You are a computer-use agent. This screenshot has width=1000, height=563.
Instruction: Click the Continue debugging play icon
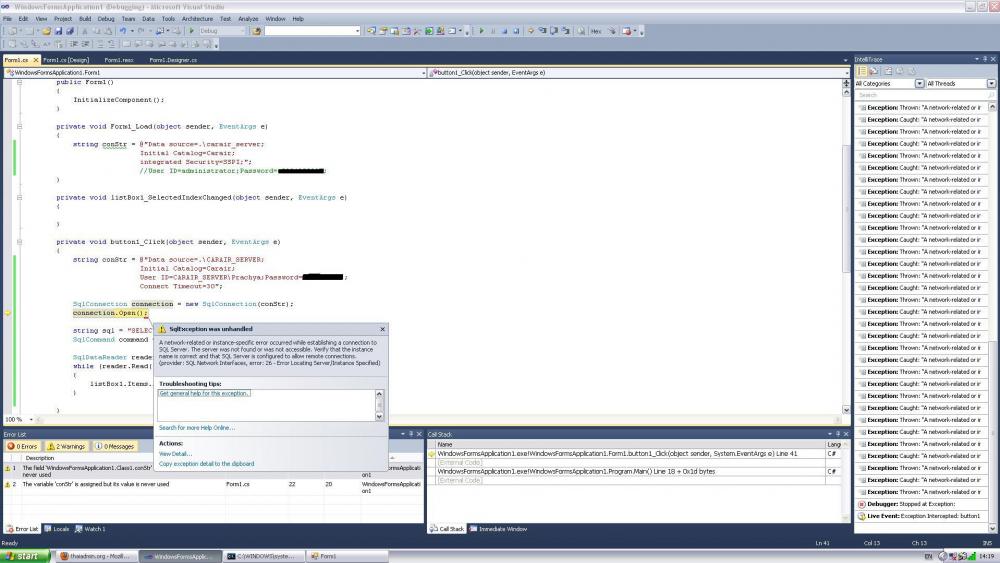point(482,31)
